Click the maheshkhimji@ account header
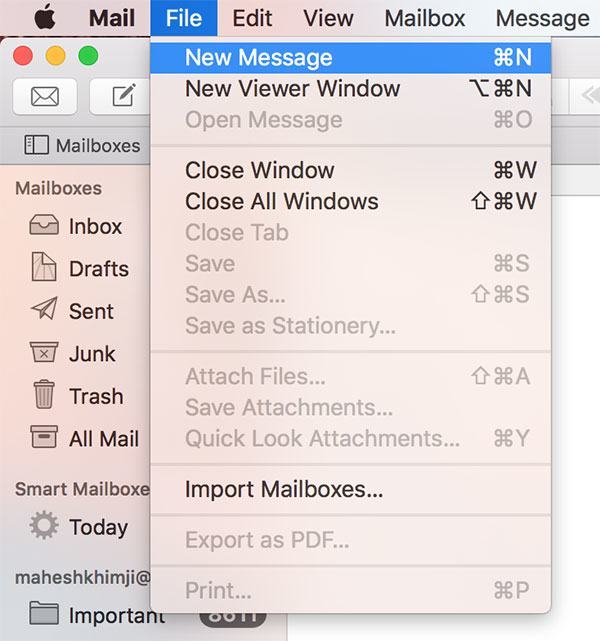The height and width of the screenshot is (641, 600). click(83, 577)
